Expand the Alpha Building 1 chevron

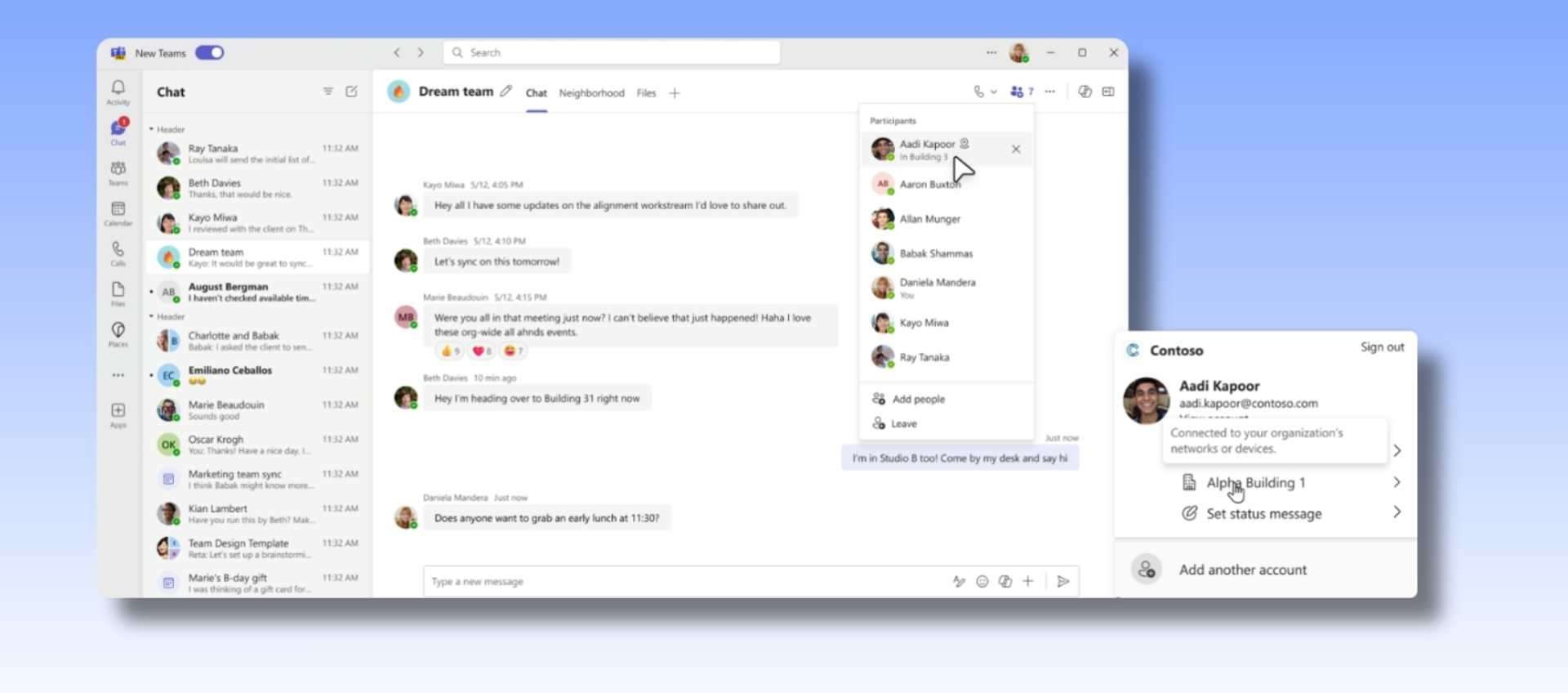[x=1397, y=482]
